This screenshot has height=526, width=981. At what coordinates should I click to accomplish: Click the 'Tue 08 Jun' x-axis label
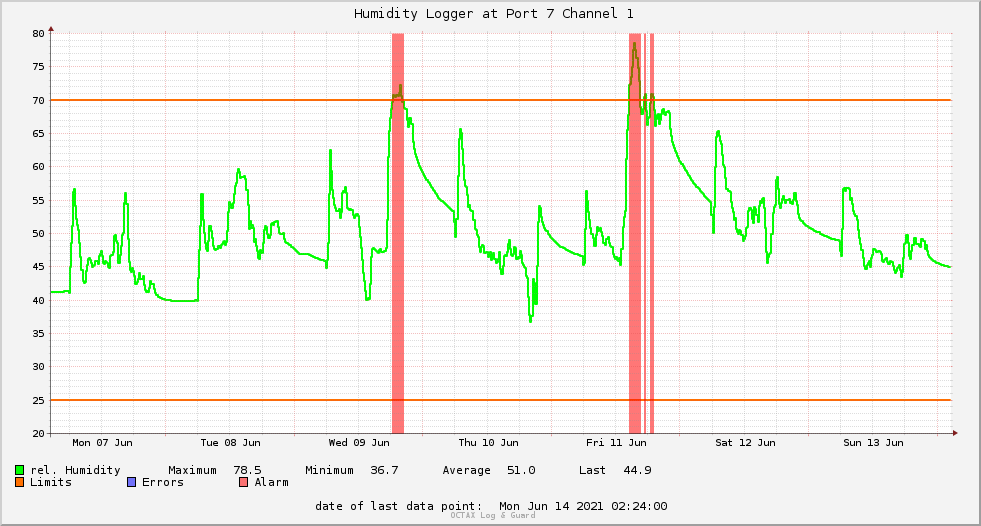[230, 443]
